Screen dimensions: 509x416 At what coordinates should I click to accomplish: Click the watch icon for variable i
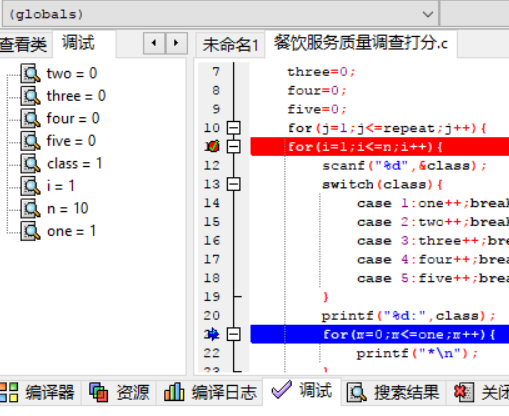pyautogui.click(x=30, y=186)
